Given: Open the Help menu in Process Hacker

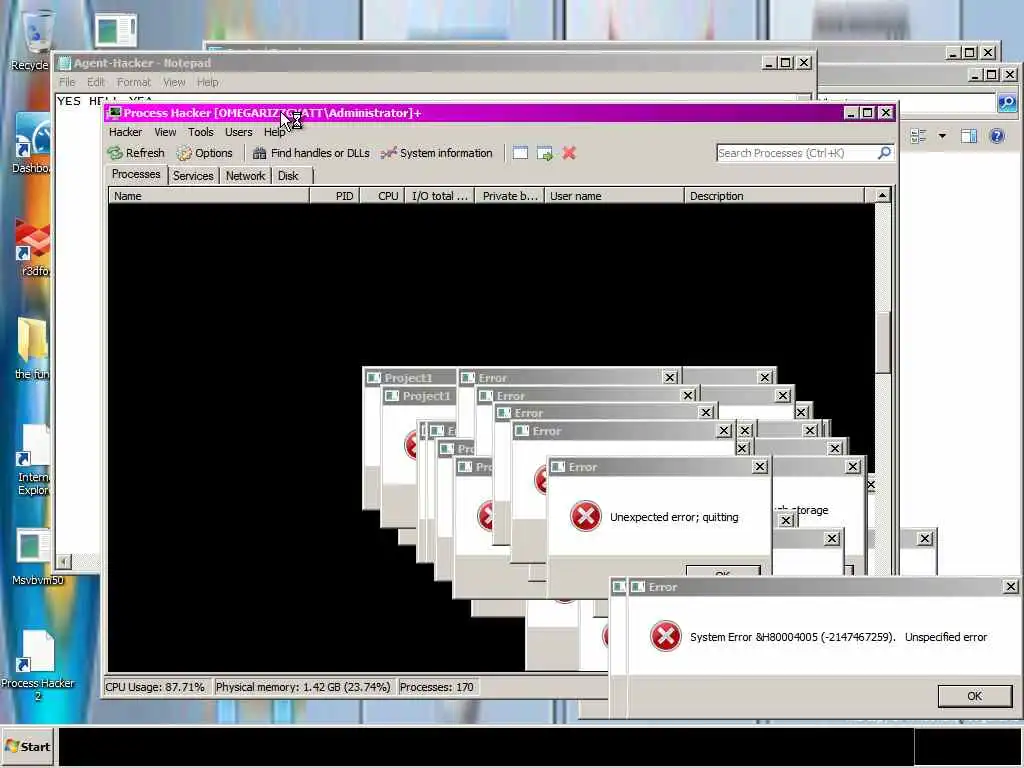Looking at the screenshot, I should (x=274, y=132).
